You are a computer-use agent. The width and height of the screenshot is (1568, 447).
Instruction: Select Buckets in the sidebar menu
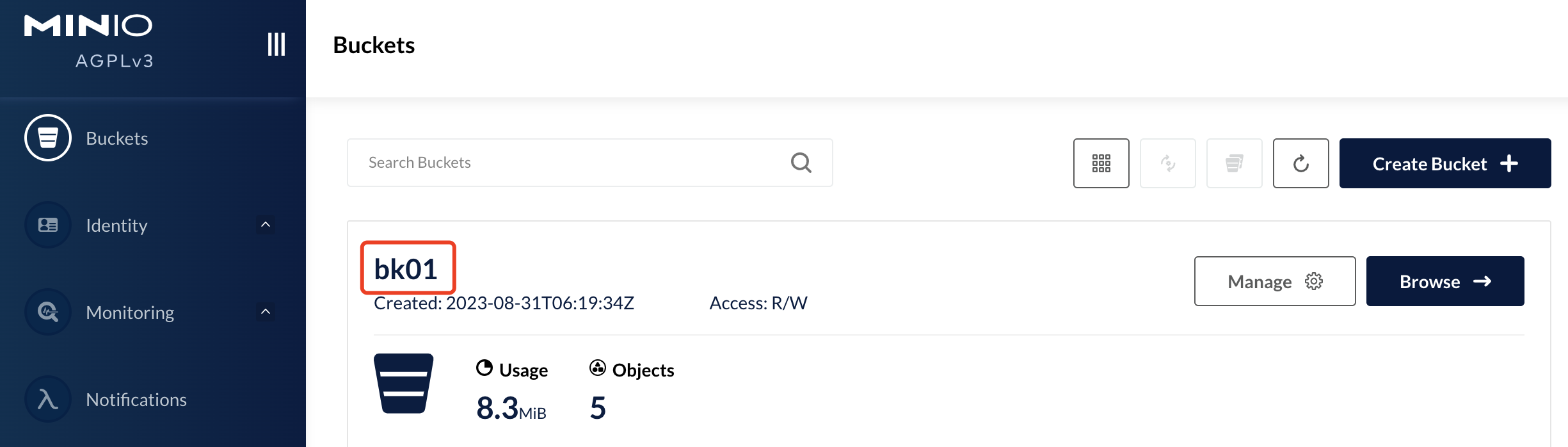point(117,138)
